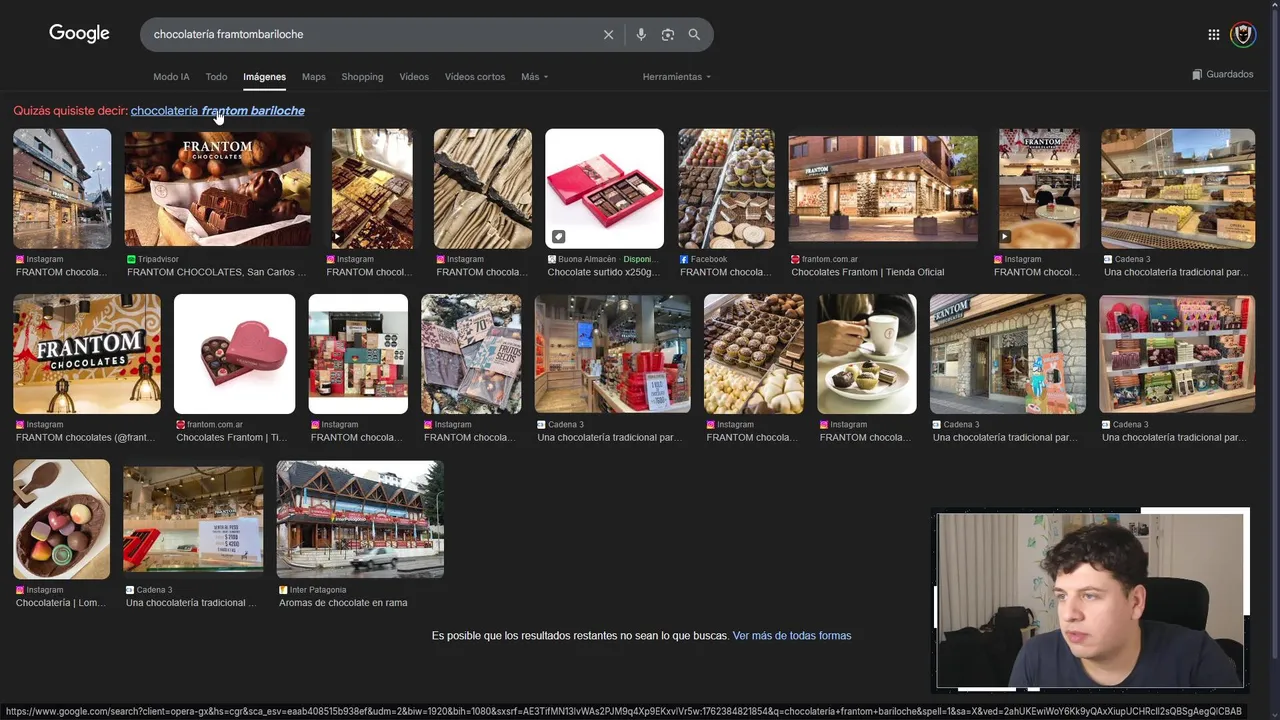
Task: Submit search with magnifying glass icon
Action: tap(694, 34)
